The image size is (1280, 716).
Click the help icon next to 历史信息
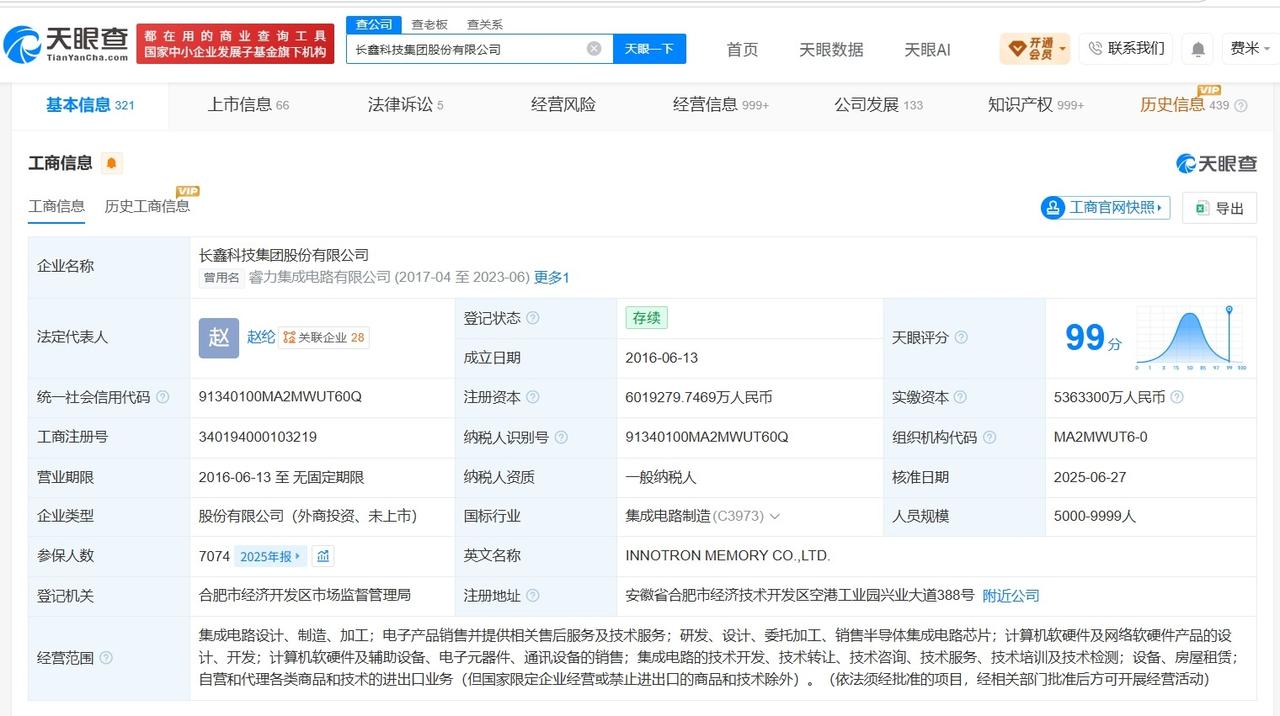click(x=1241, y=105)
